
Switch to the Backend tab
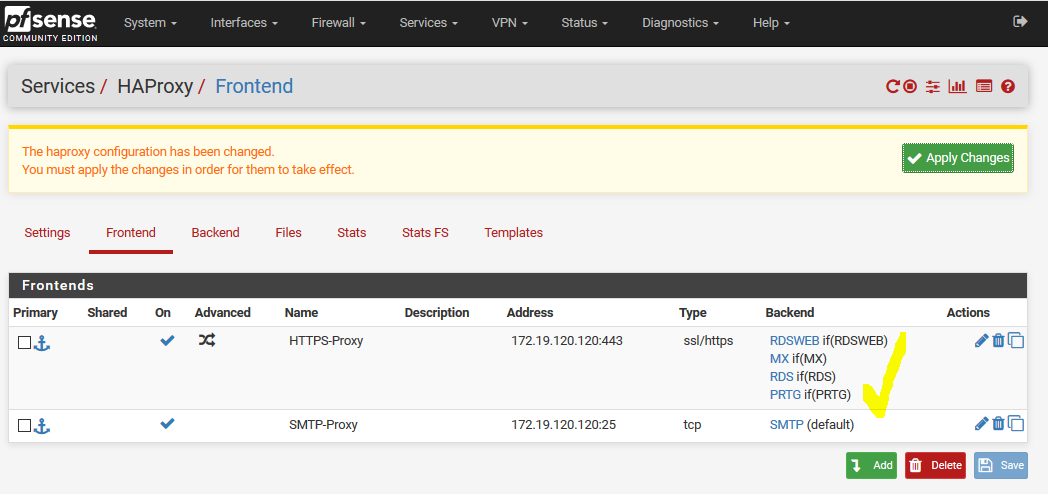click(215, 233)
